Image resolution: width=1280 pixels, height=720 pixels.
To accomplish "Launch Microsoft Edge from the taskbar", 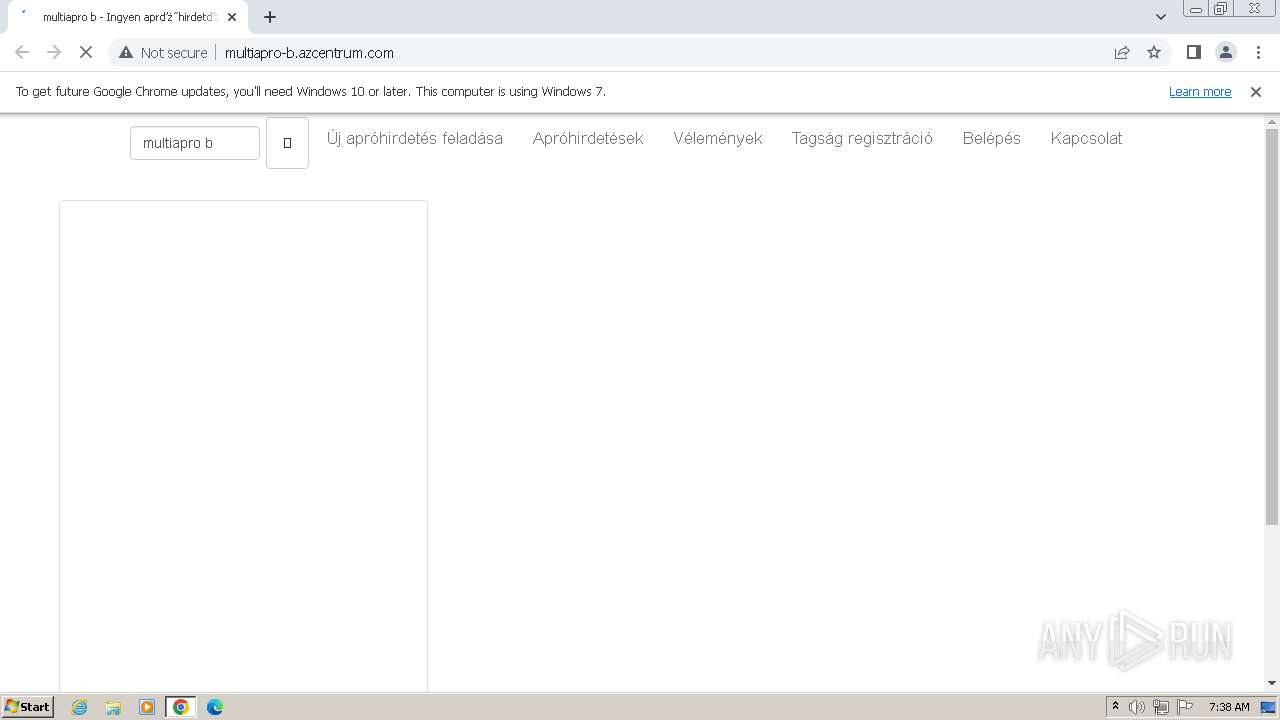I will [x=215, y=707].
